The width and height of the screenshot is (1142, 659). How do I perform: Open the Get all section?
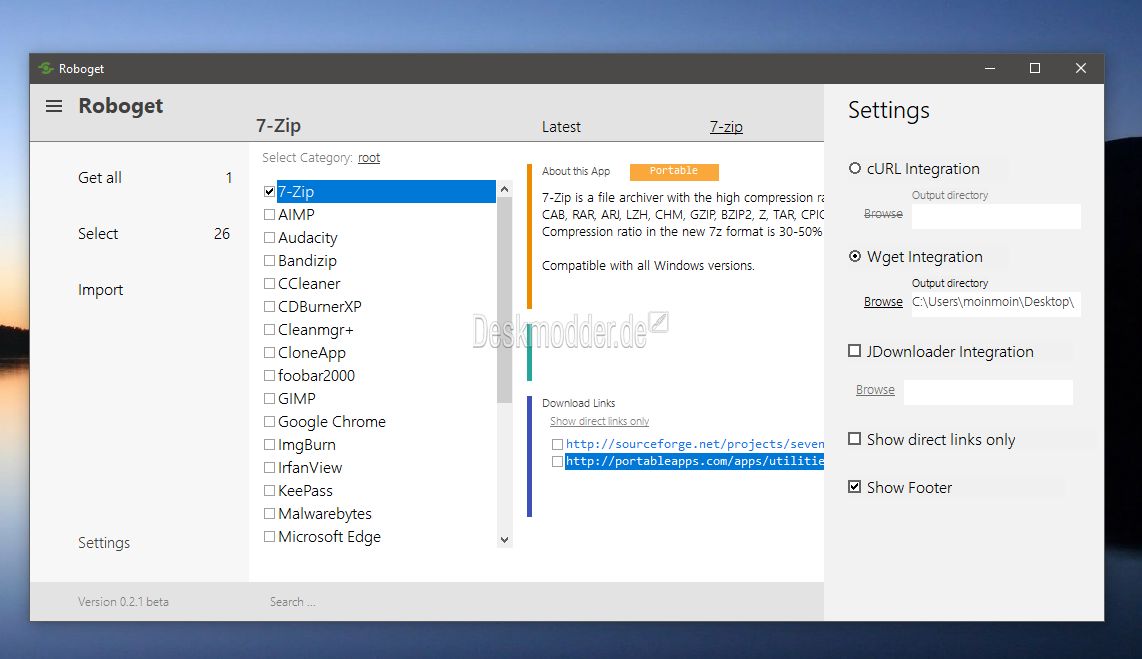pyautogui.click(x=100, y=178)
